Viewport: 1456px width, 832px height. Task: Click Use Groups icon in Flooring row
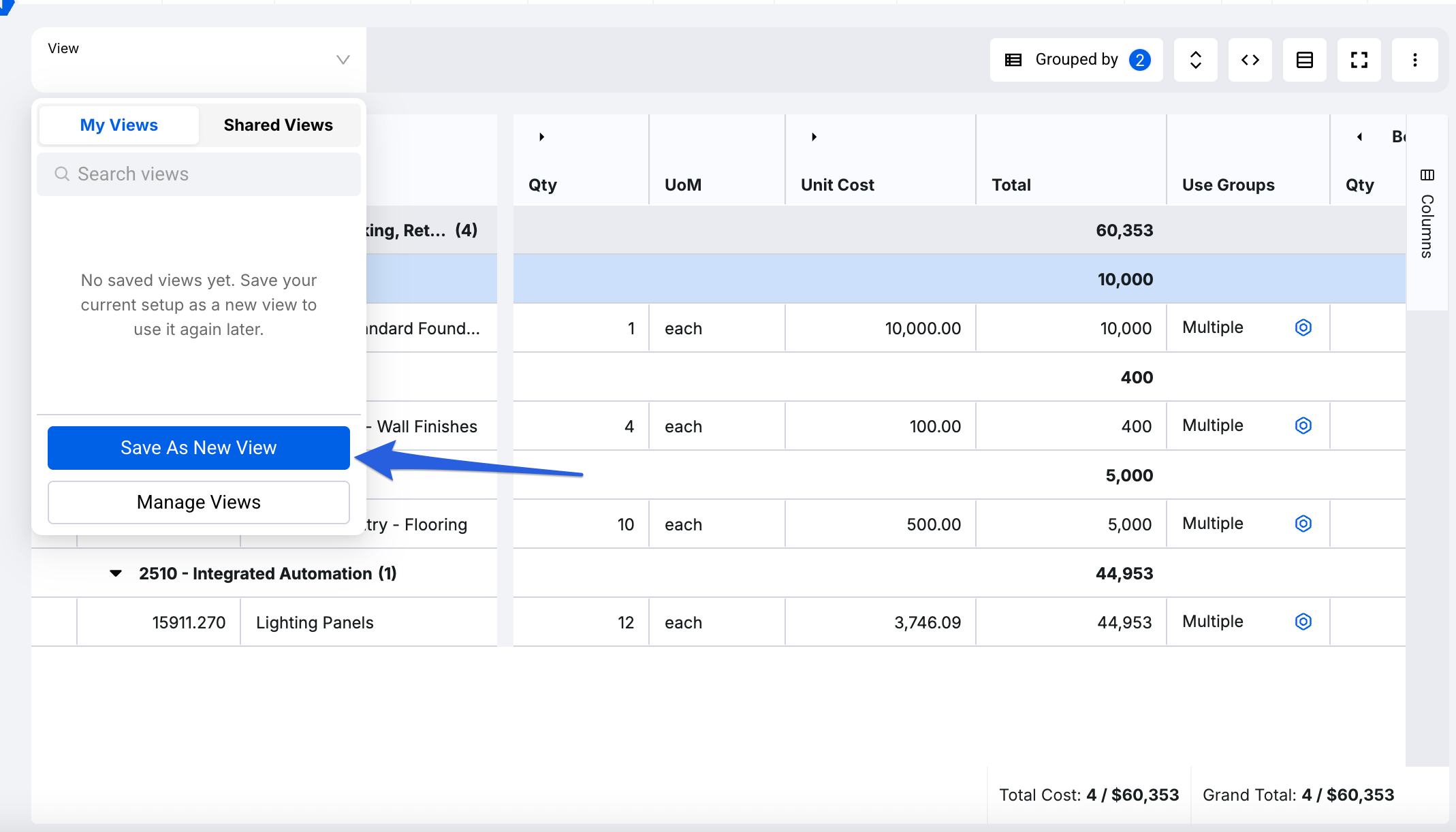point(1303,524)
